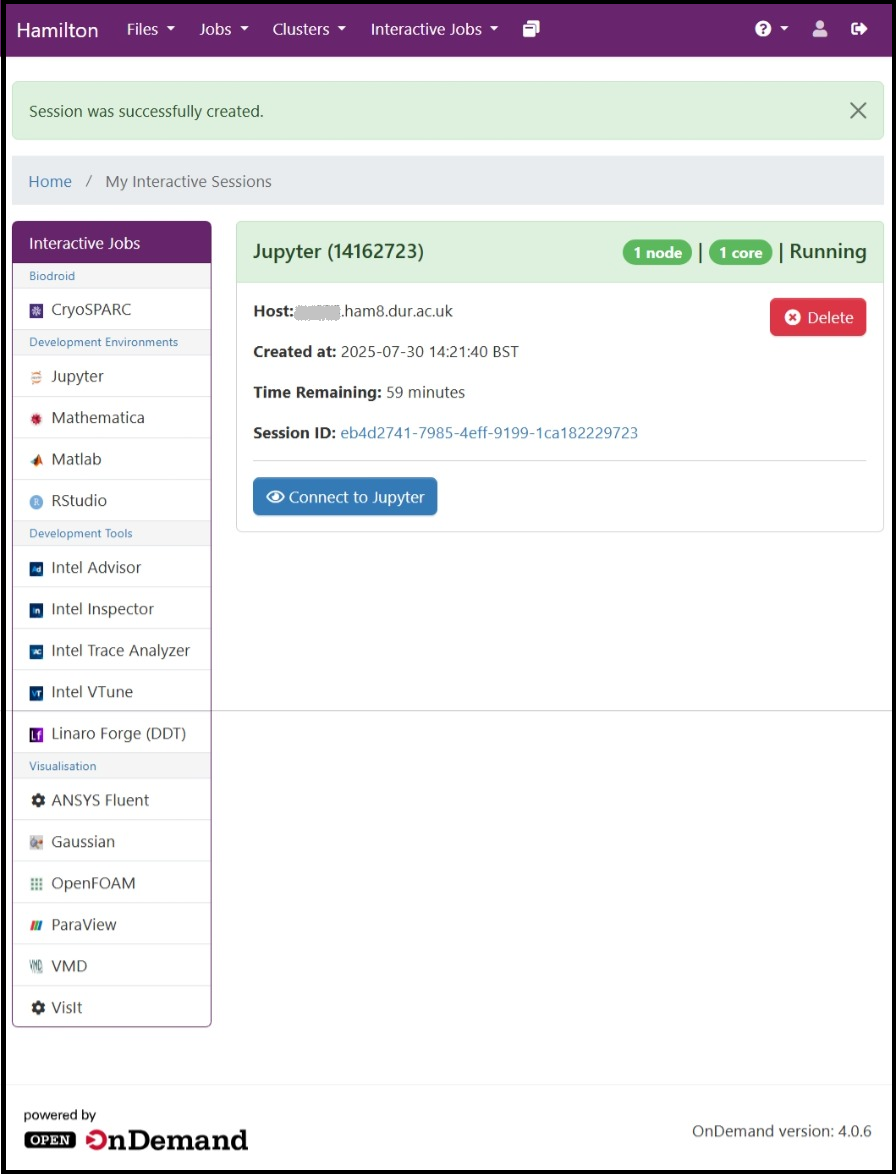Open the Jobs menu
896x1174 pixels.
(223, 29)
